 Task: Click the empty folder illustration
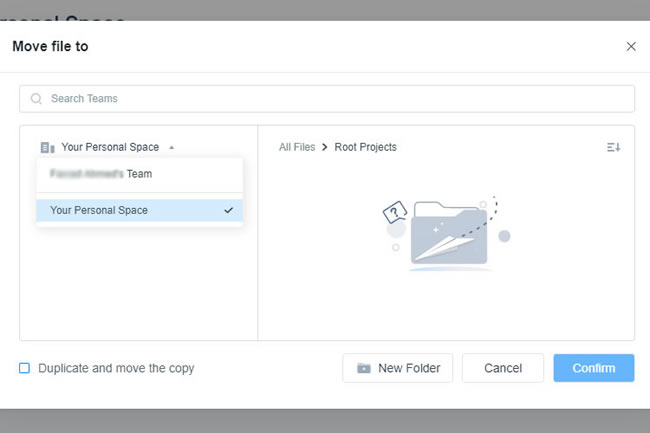coord(447,234)
